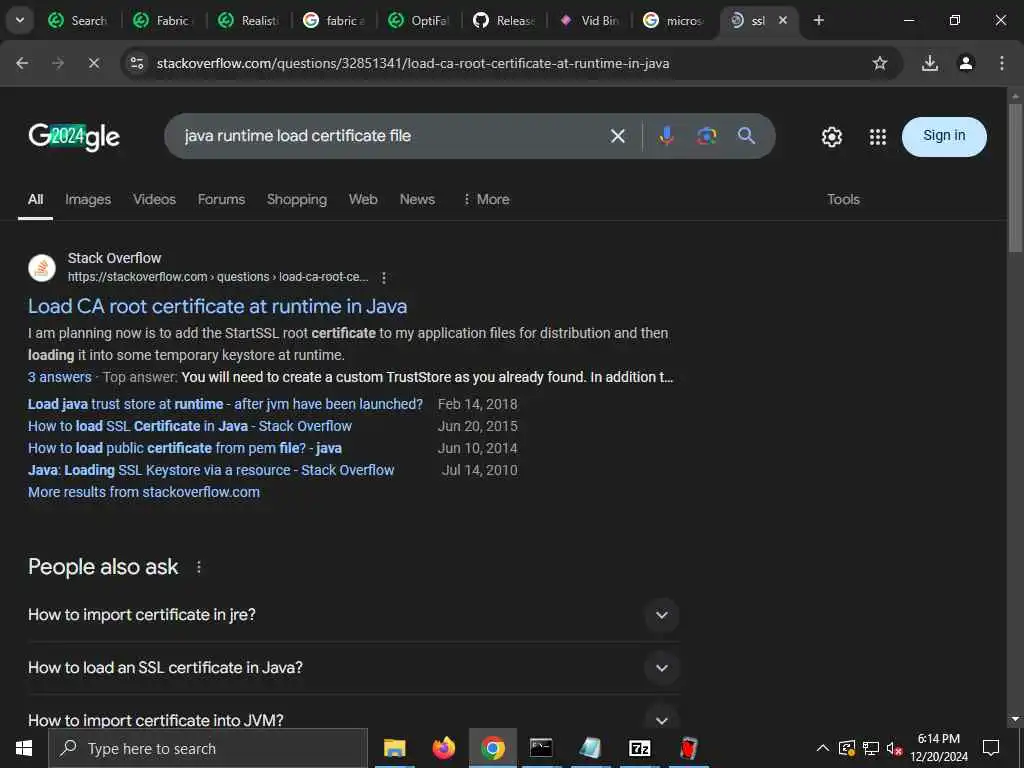Open More results from stackoverflow.com
1024x768 pixels.
click(x=144, y=492)
